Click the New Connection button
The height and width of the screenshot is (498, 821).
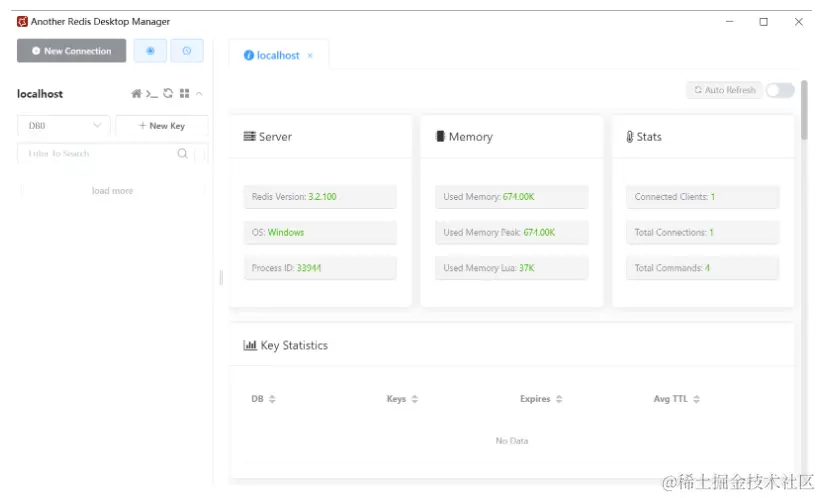(71, 51)
